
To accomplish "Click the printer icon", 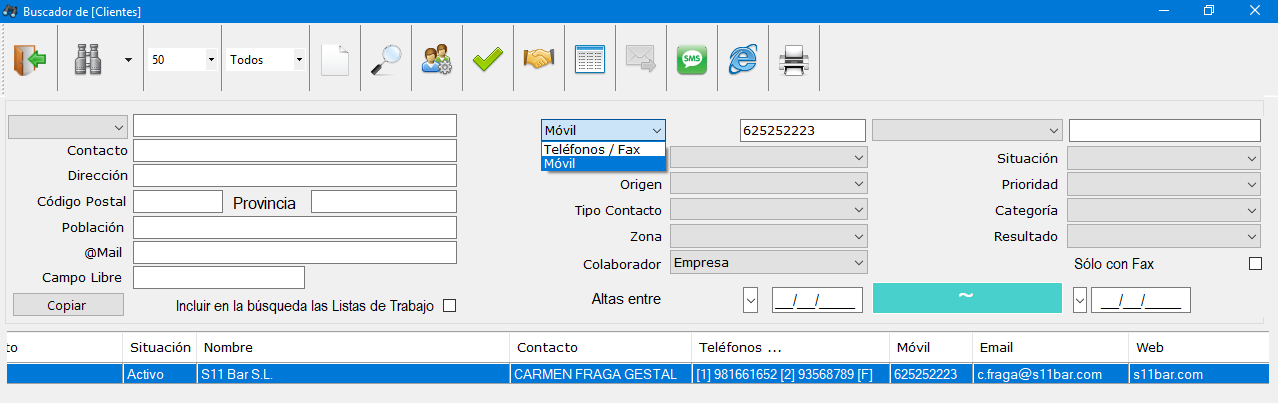I will coord(794,60).
